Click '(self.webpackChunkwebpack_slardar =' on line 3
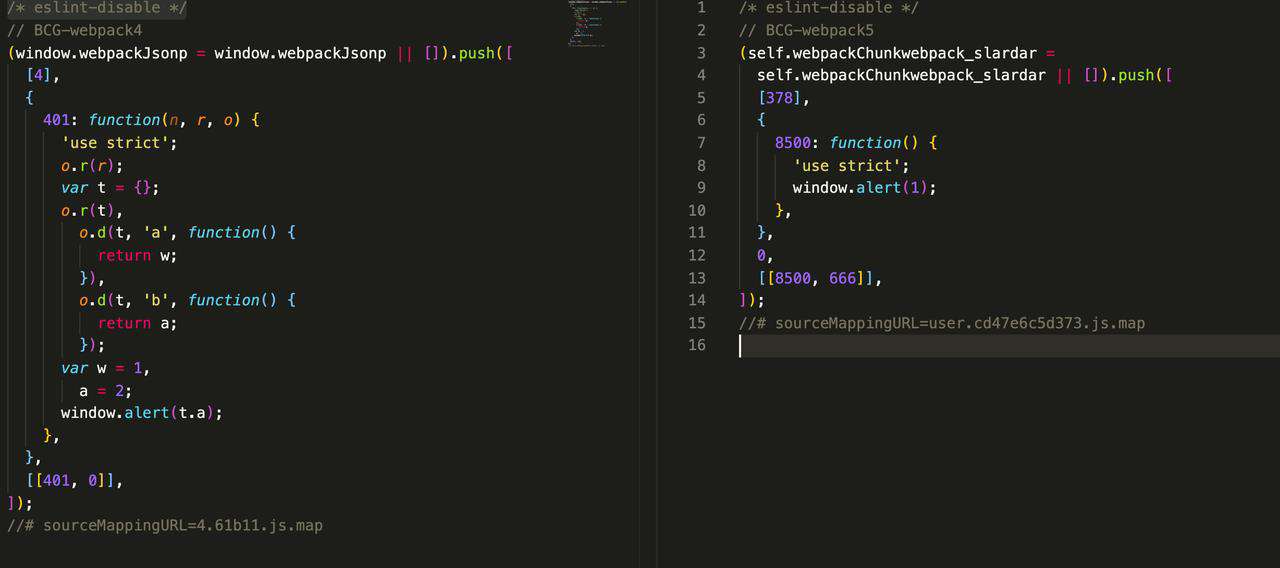The width and height of the screenshot is (1280, 568). (897, 53)
